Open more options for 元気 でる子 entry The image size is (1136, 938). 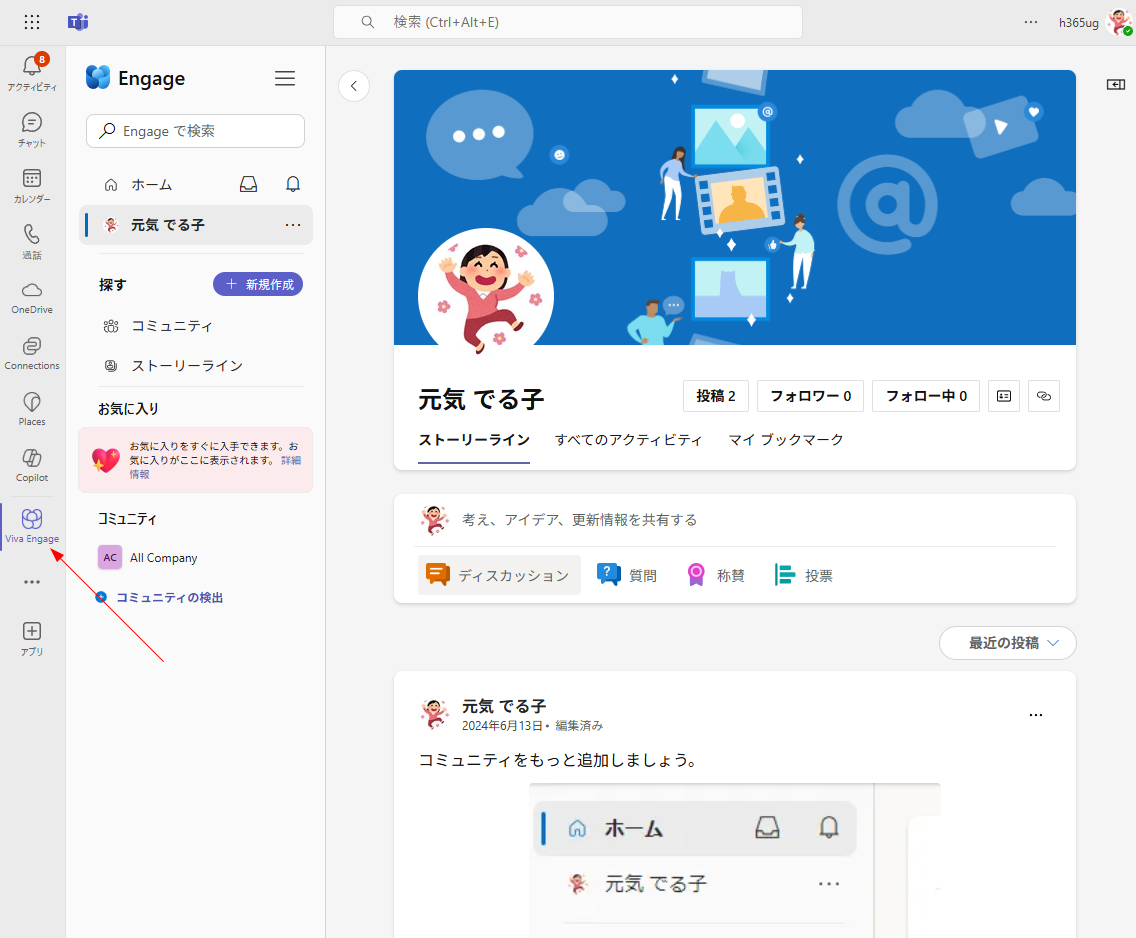click(293, 225)
